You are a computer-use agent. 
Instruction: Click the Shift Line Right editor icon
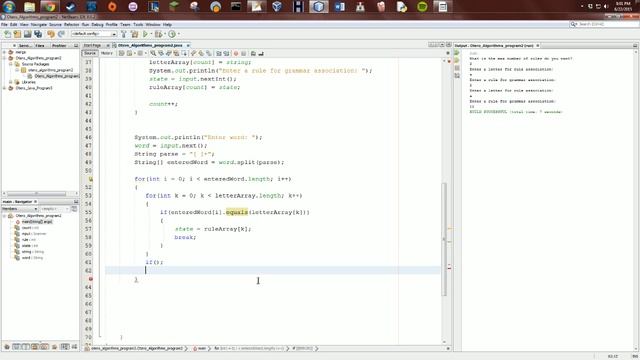pos(226,53)
